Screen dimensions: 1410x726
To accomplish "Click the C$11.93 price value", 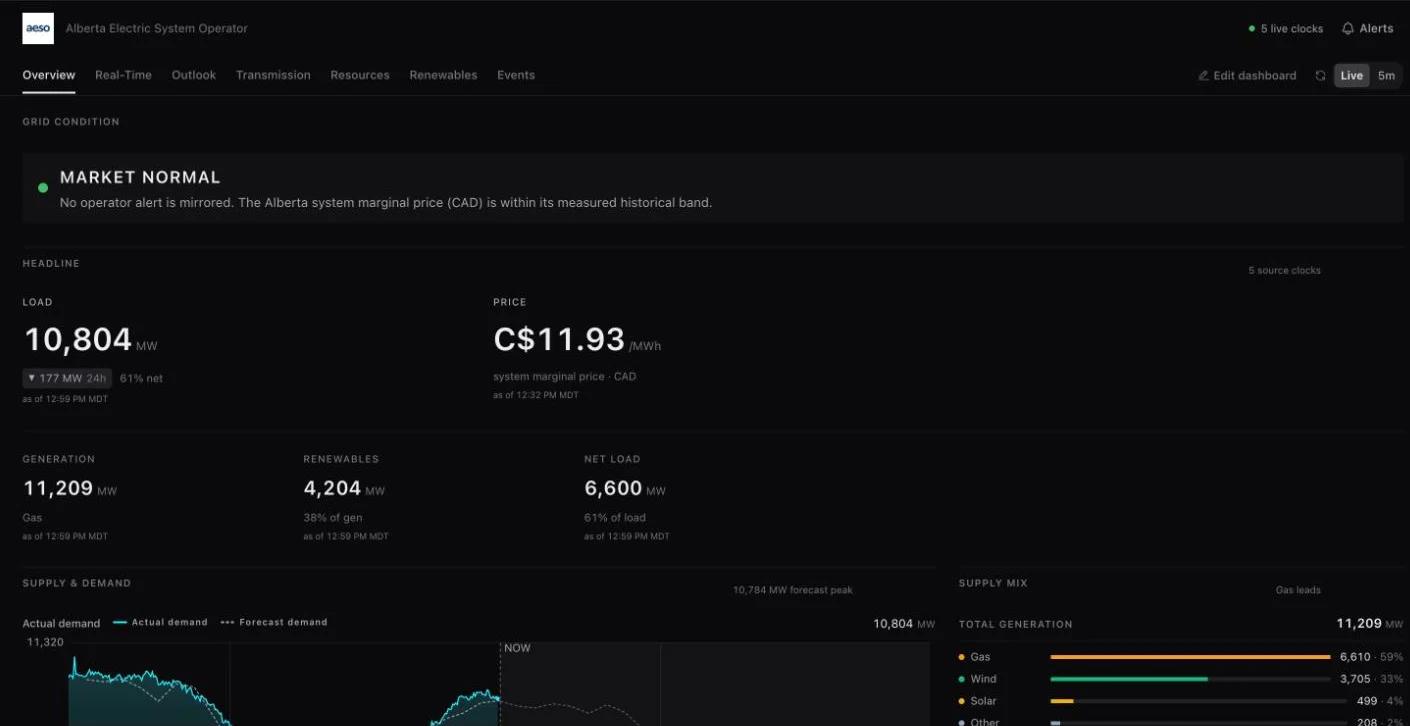I will 559,340.
